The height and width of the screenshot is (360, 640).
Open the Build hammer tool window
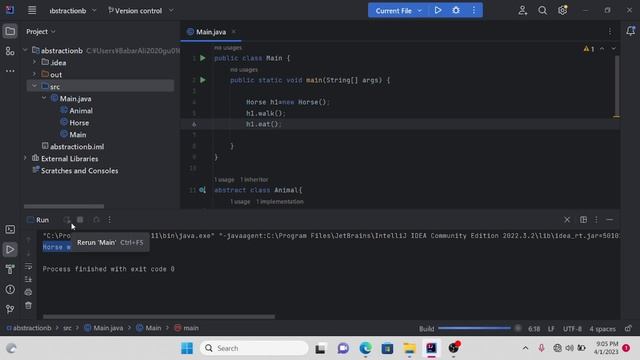pos(10,269)
